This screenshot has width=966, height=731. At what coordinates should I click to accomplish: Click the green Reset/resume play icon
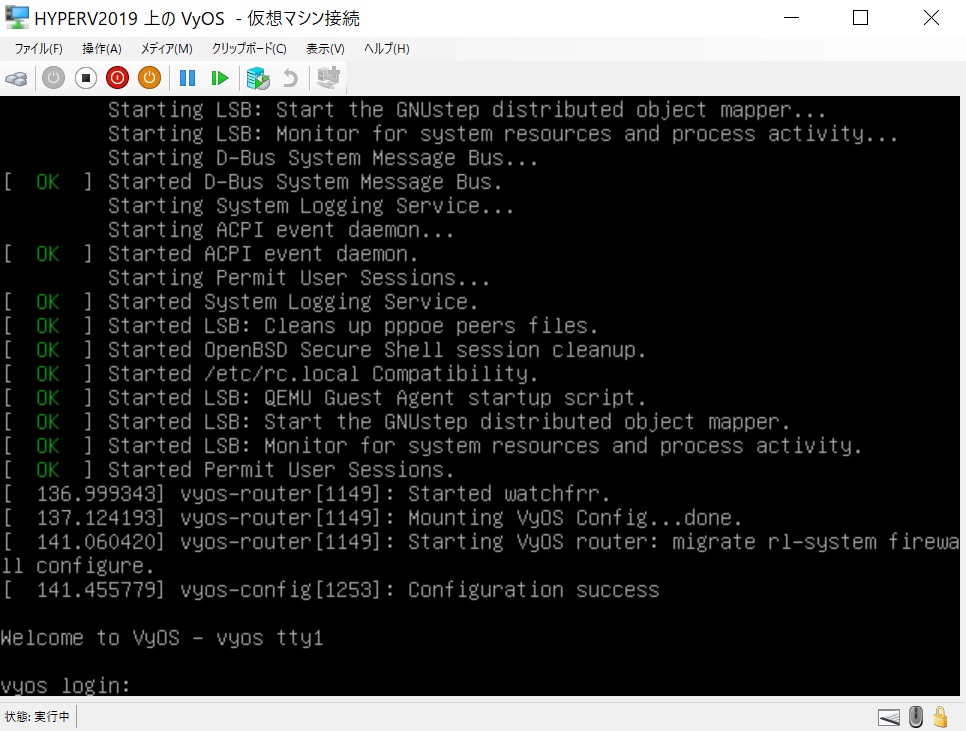click(x=219, y=78)
